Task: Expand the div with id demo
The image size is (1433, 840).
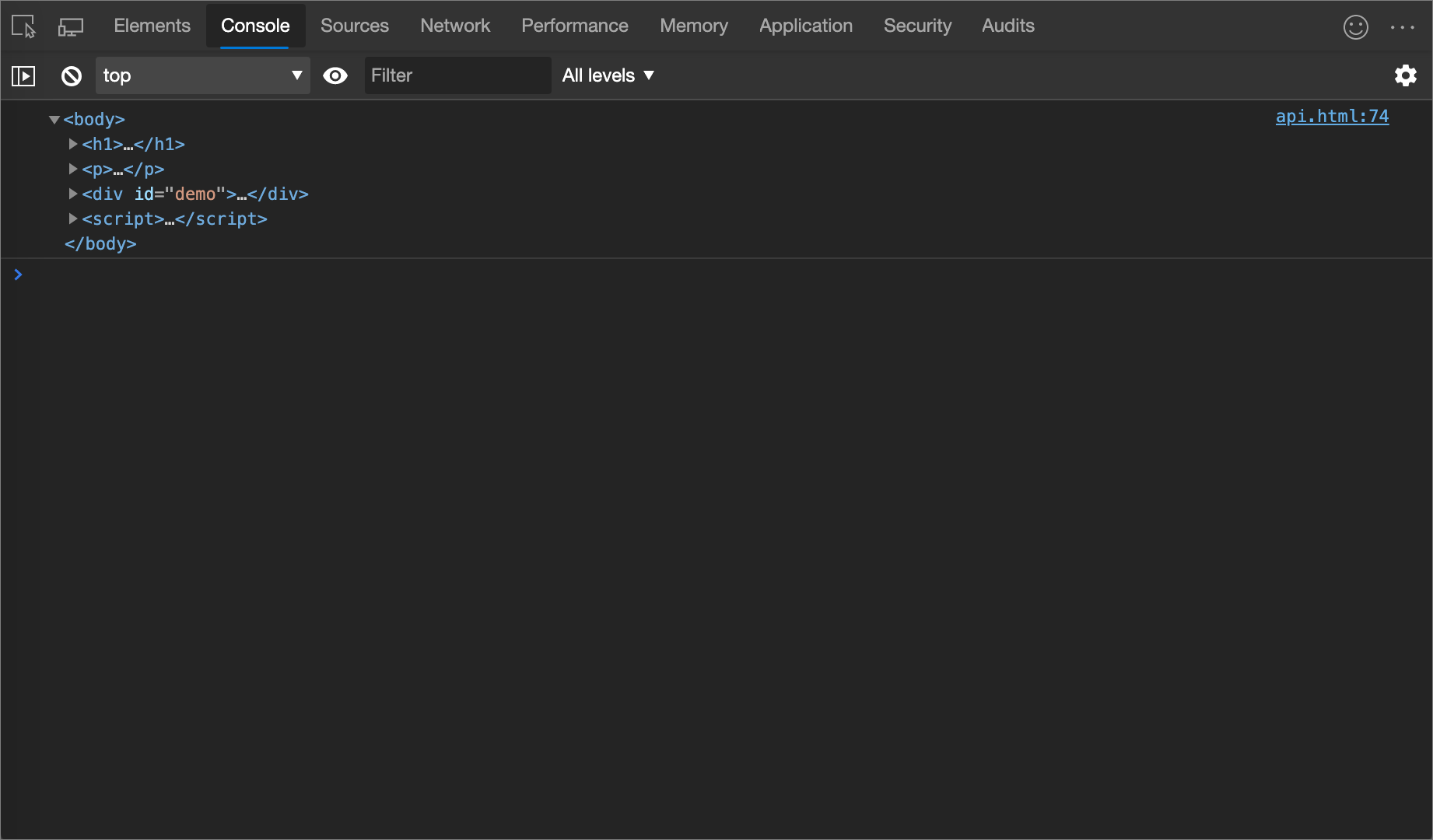Action: pos(72,194)
